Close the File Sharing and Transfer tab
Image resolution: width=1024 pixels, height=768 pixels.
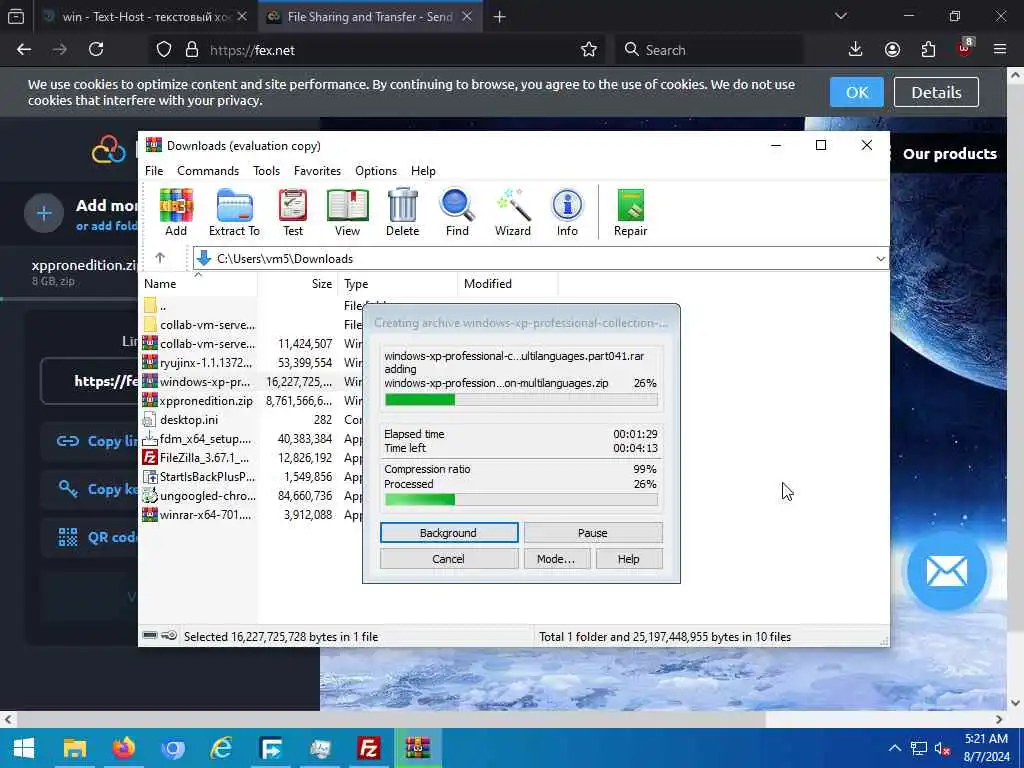tap(467, 16)
